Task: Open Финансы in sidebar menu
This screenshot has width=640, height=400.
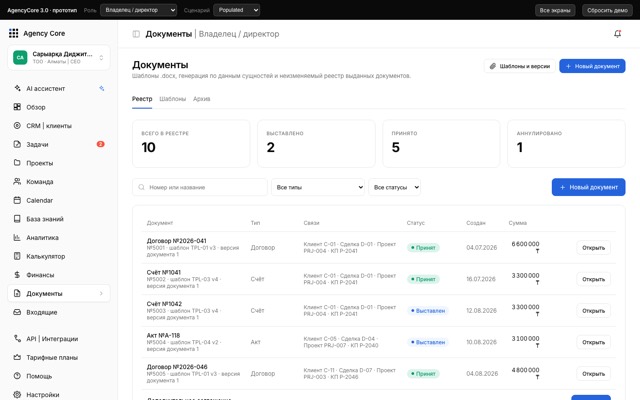Action: tap(59, 275)
